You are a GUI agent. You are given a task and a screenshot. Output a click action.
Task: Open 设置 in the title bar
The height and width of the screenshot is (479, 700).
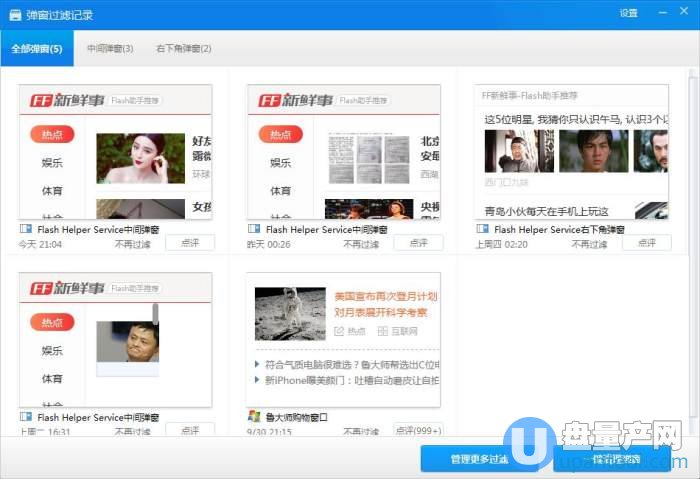click(628, 13)
